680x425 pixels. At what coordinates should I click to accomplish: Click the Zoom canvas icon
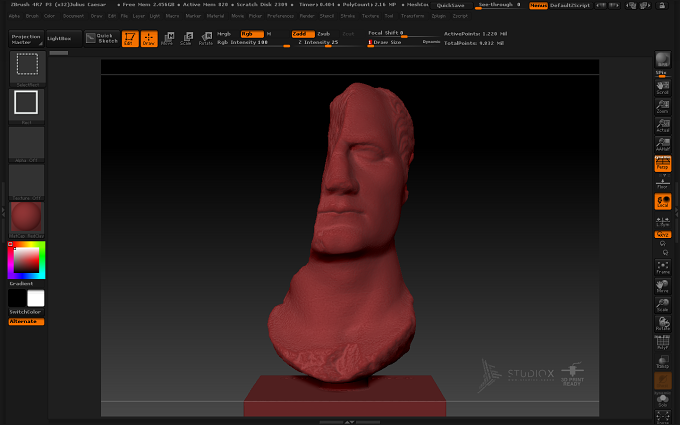pyautogui.click(x=663, y=107)
